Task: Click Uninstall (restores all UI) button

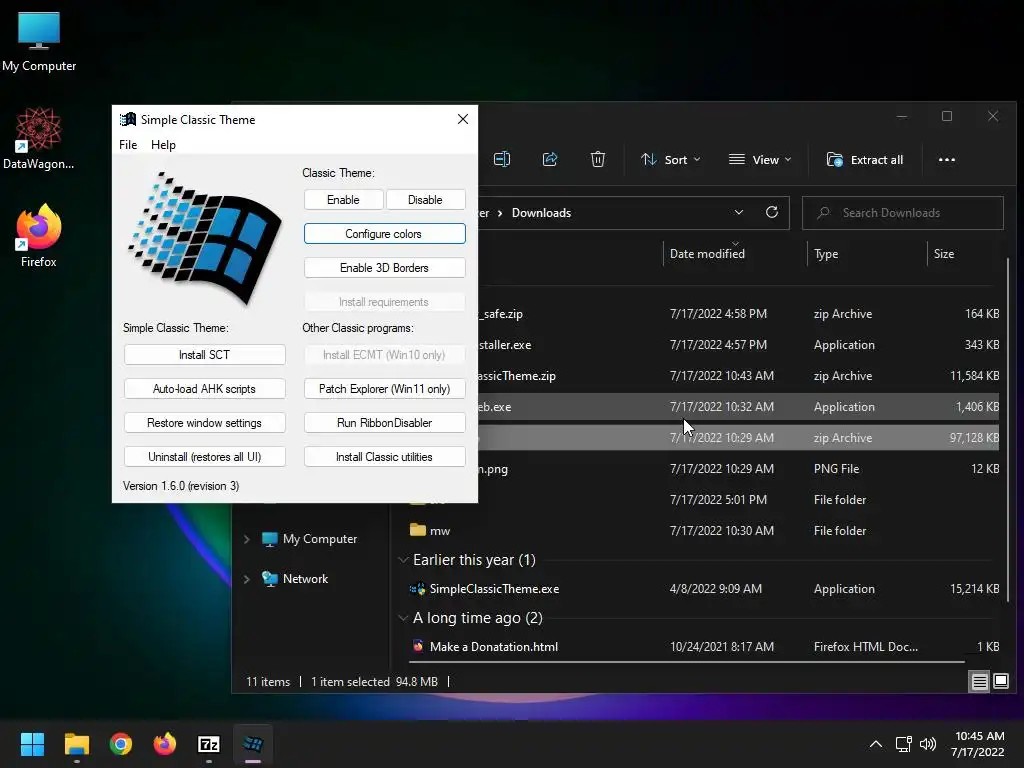Action: pos(204,456)
